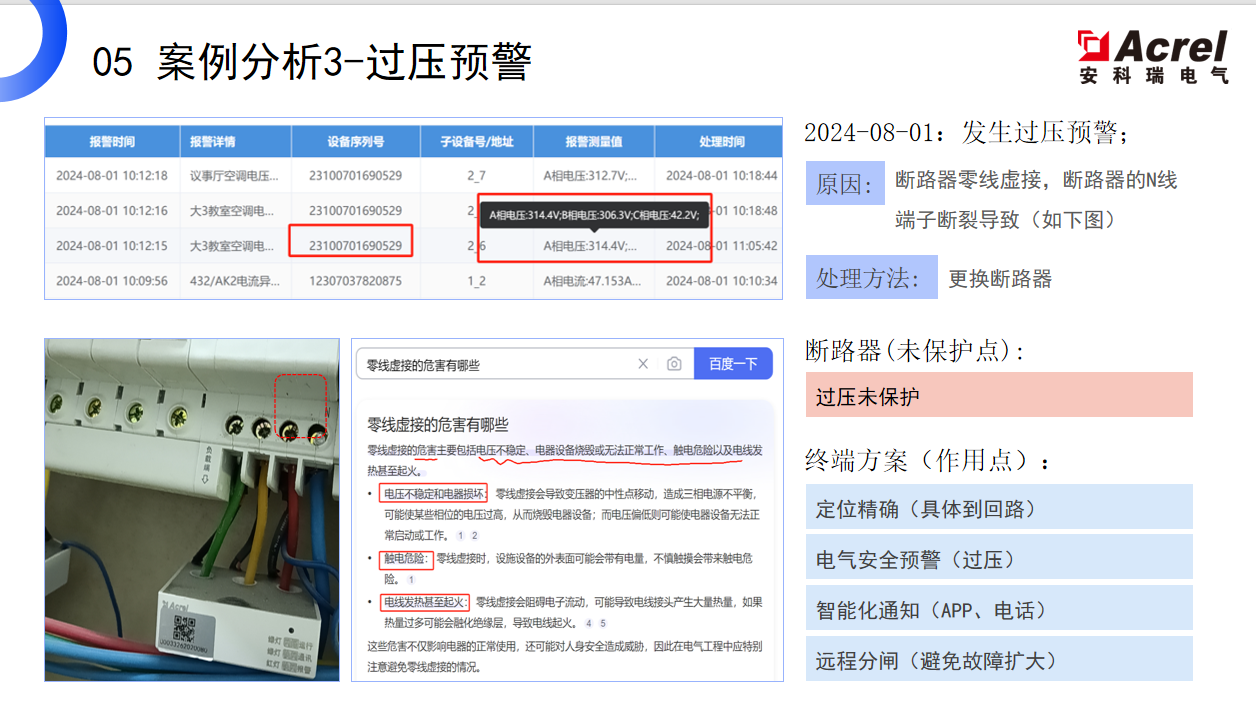1256x712 pixels.
Task: Click the 零线虚接的危害有哪些 result heading
Action: click(x=438, y=425)
